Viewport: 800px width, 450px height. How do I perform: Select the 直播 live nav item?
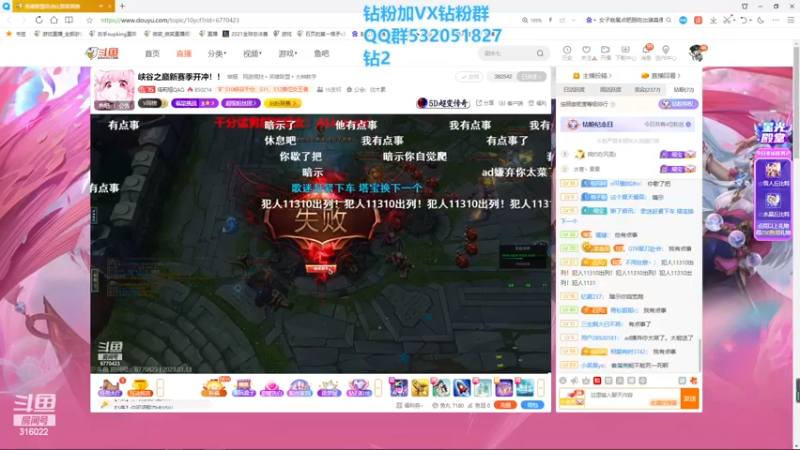[184, 53]
